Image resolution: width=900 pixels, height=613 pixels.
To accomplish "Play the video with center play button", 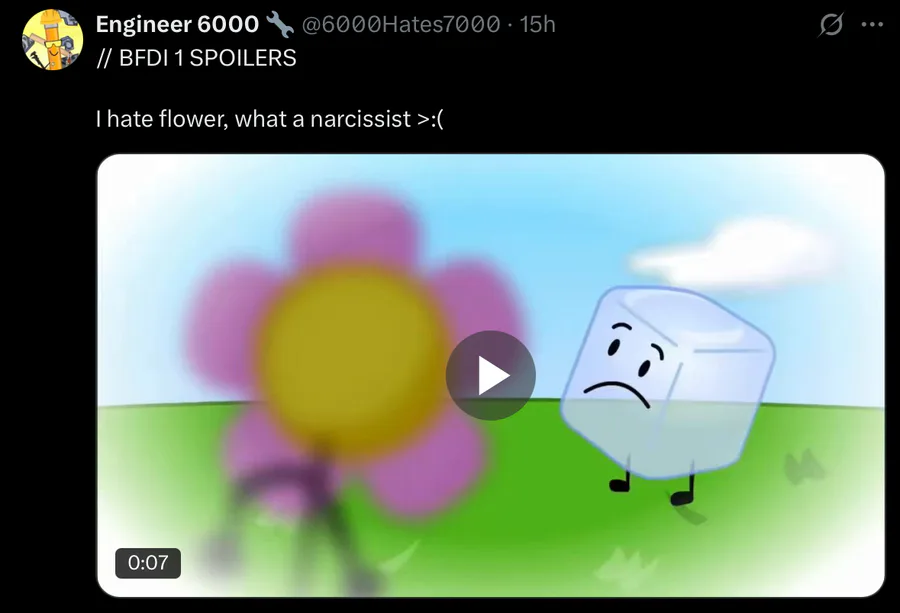I will (x=491, y=375).
